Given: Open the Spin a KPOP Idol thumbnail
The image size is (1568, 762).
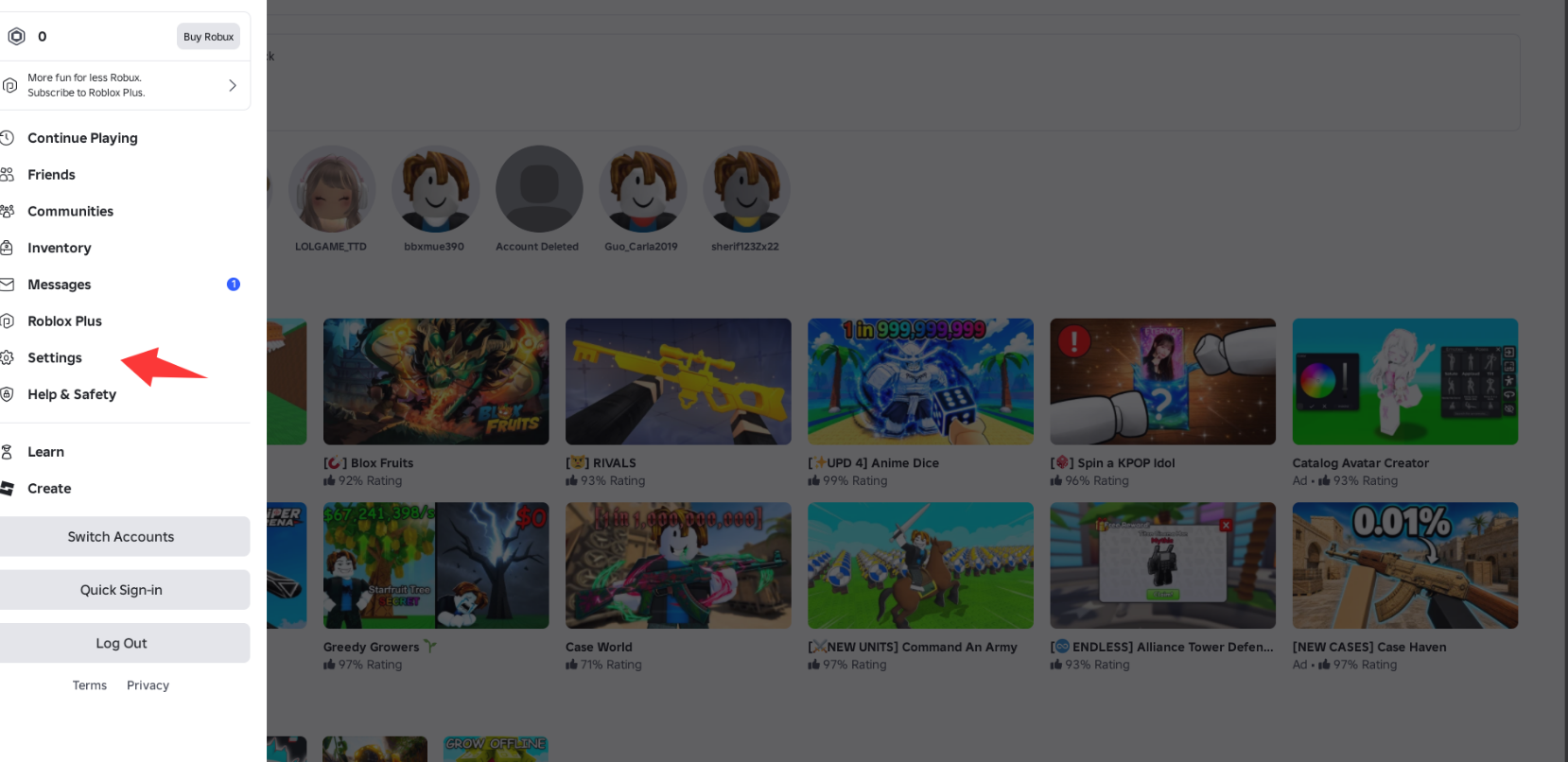Looking at the screenshot, I should [x=1162, y=382].
